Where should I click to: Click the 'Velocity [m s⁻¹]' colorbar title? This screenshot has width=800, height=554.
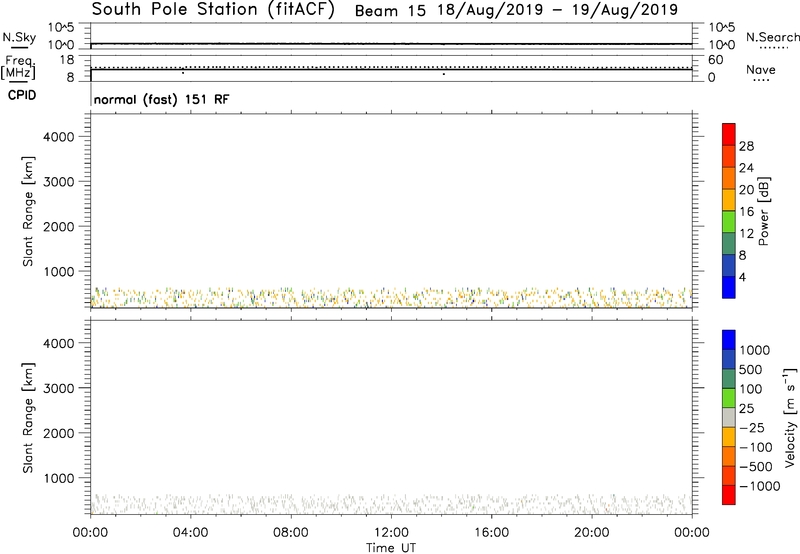790,417
